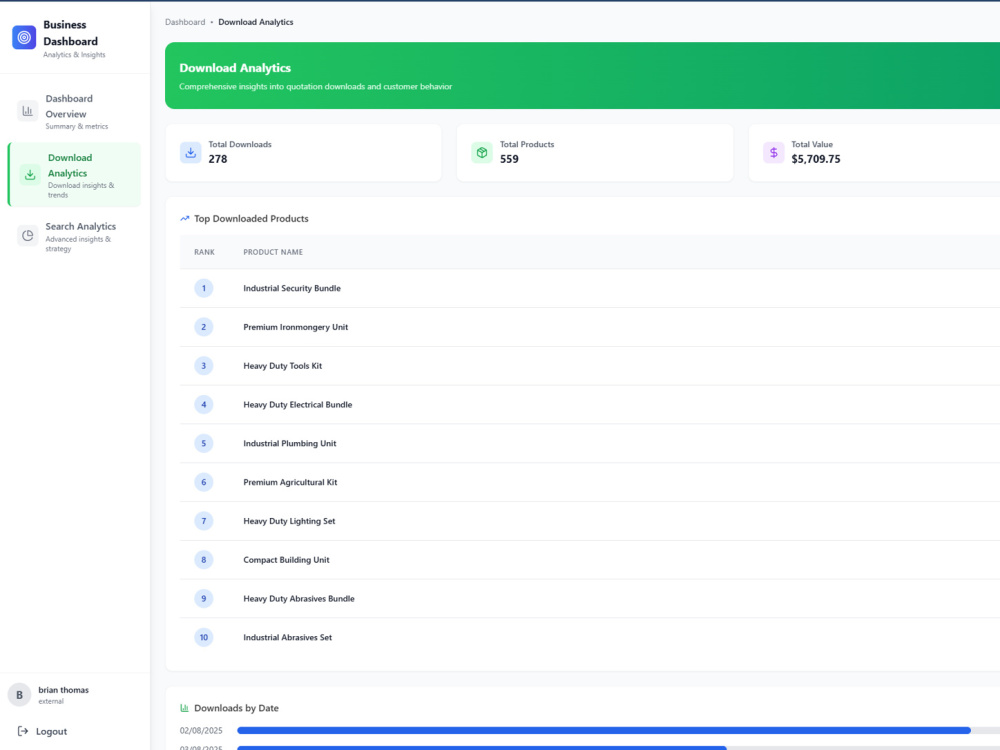Click the Heavy Duty Tools Kit row
Screen dimensions: 1000x750
590,366
